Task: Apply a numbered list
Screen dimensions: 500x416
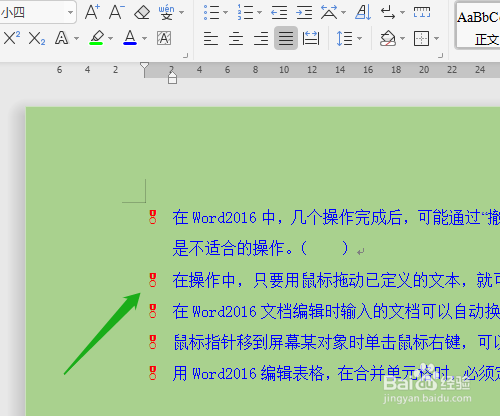Action: point(246,12)
